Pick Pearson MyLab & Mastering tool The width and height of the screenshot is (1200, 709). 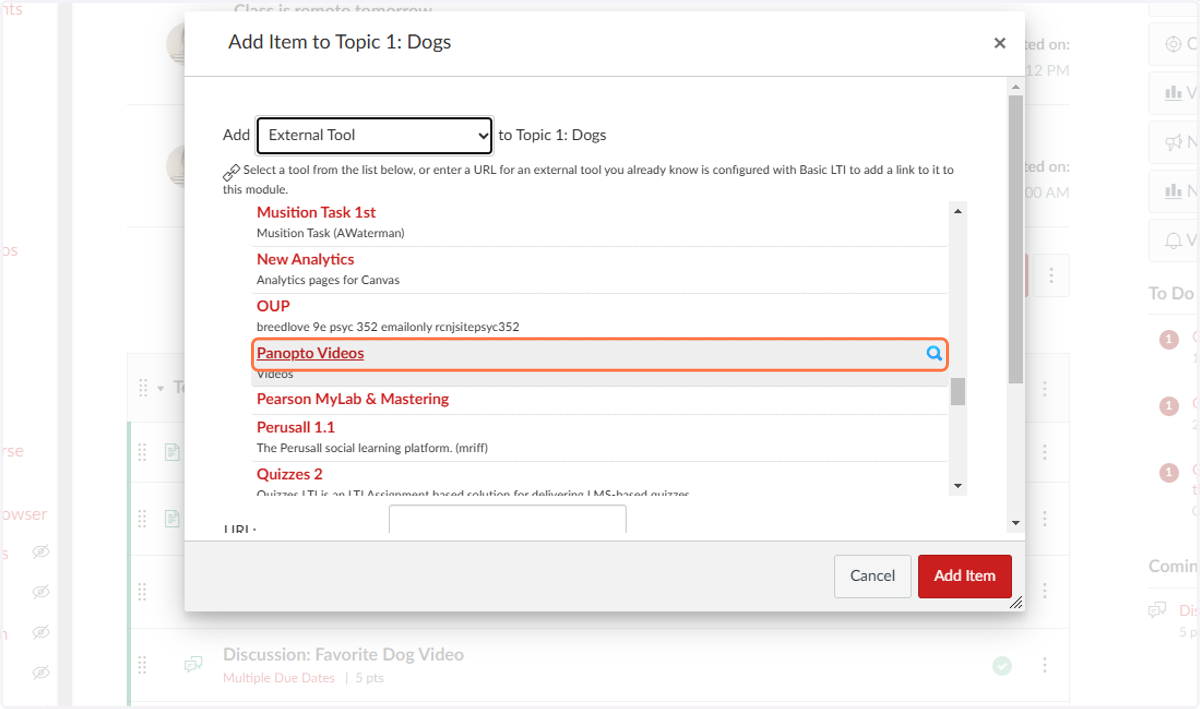(x=353, y=399)
